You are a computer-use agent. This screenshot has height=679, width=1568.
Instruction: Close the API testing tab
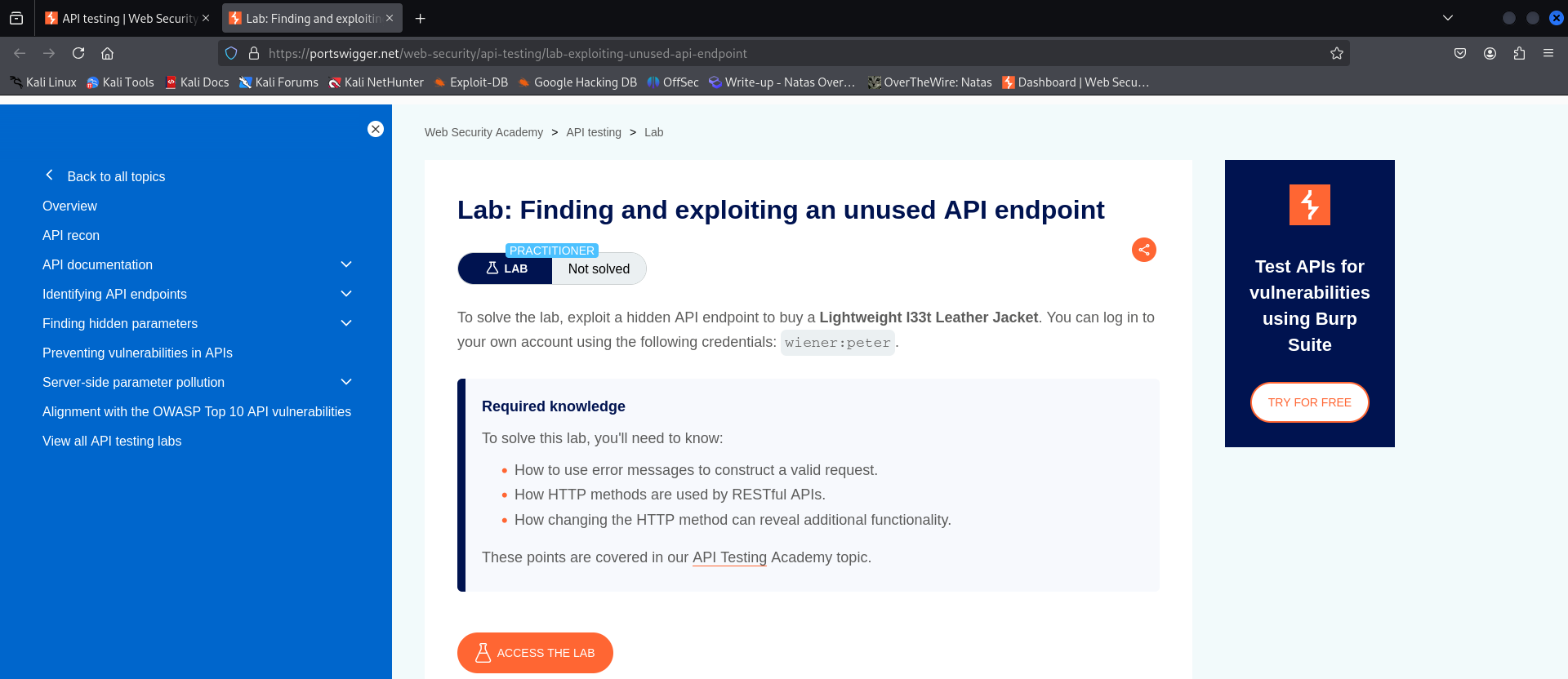click(206, 18)
